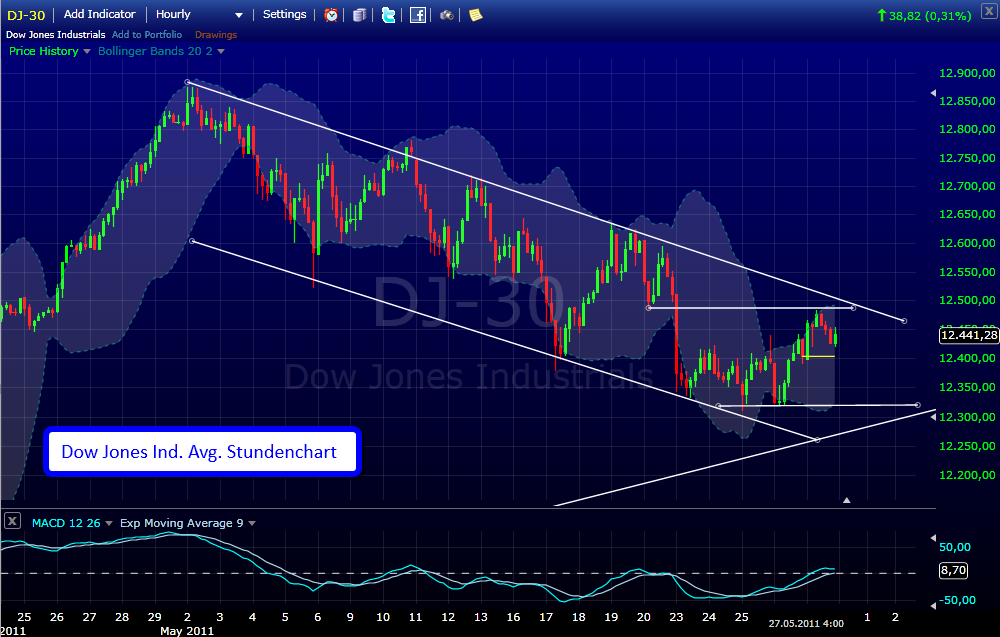Select the 12.490 resistance line's left end handle
Screen dimensions: 1000x637
click(649, 308)
